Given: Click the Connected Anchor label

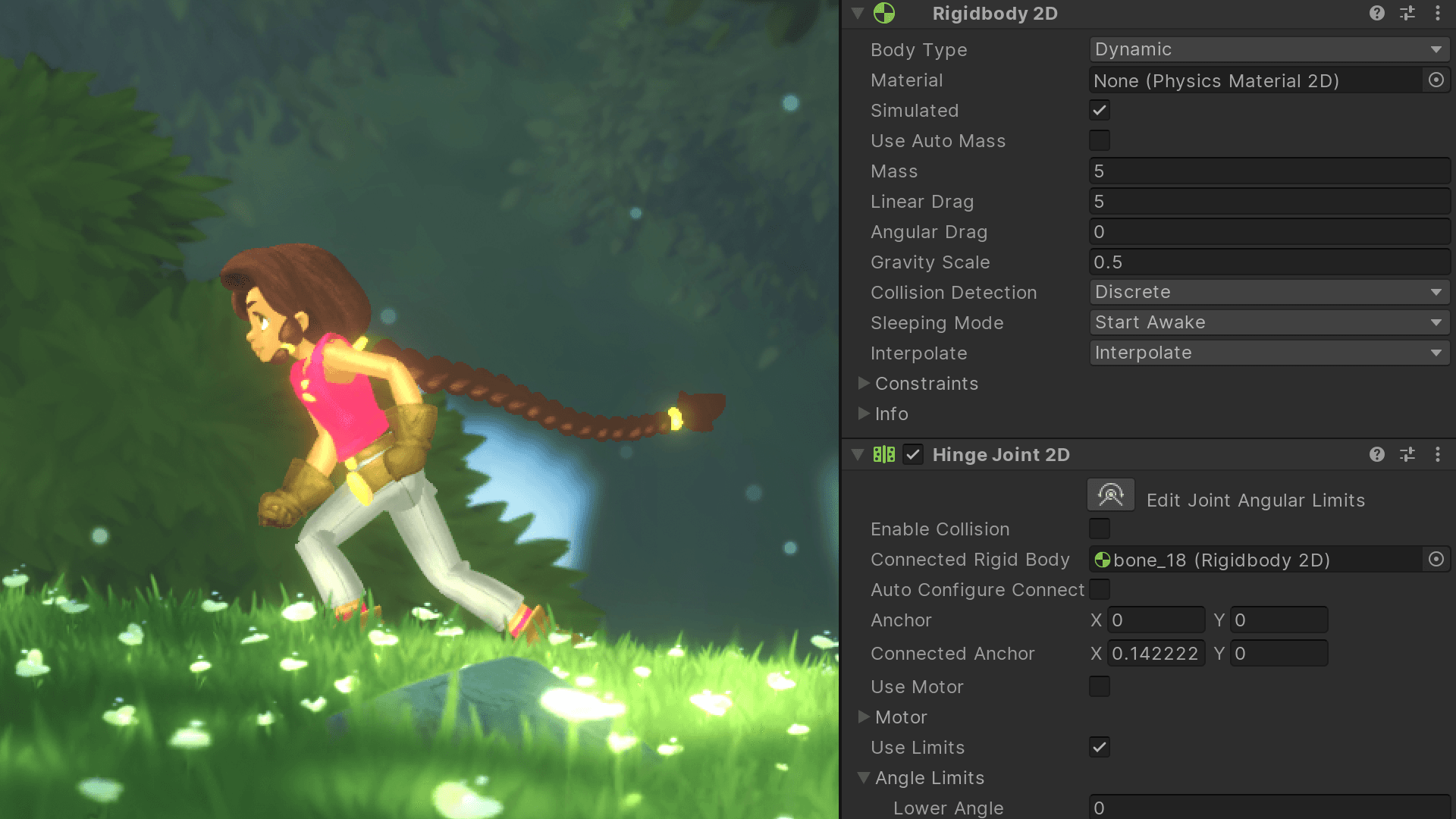Looking at the screenshot, I should pyautogui.click(x=952, y=654).
